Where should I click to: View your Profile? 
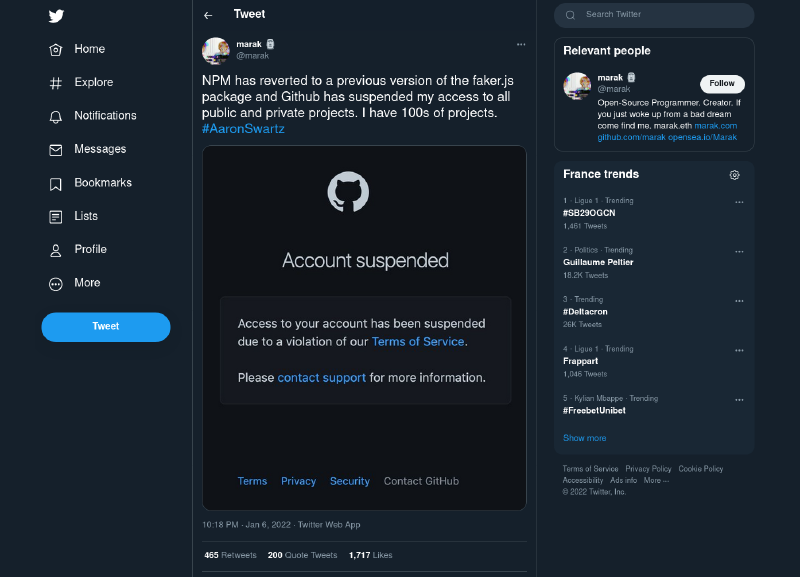click(91, 249)
